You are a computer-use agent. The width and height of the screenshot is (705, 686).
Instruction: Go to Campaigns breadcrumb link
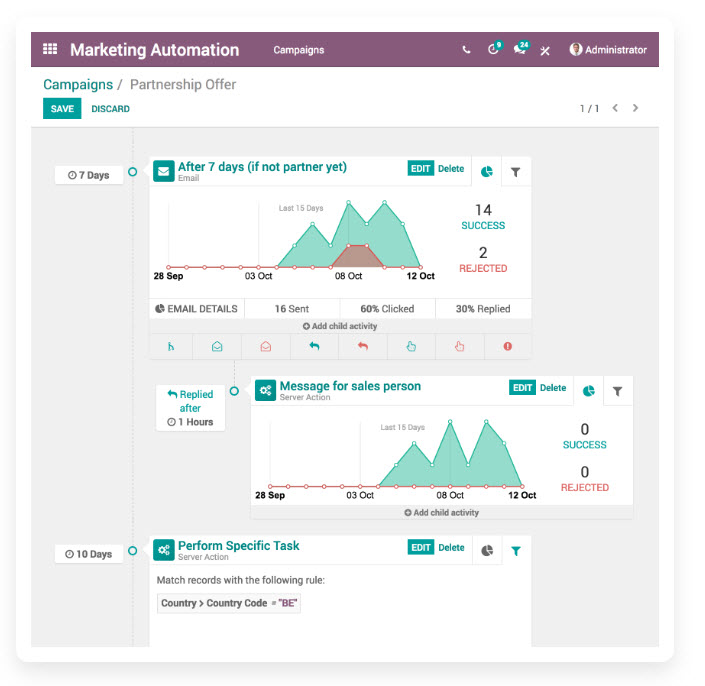coord(77,85)
